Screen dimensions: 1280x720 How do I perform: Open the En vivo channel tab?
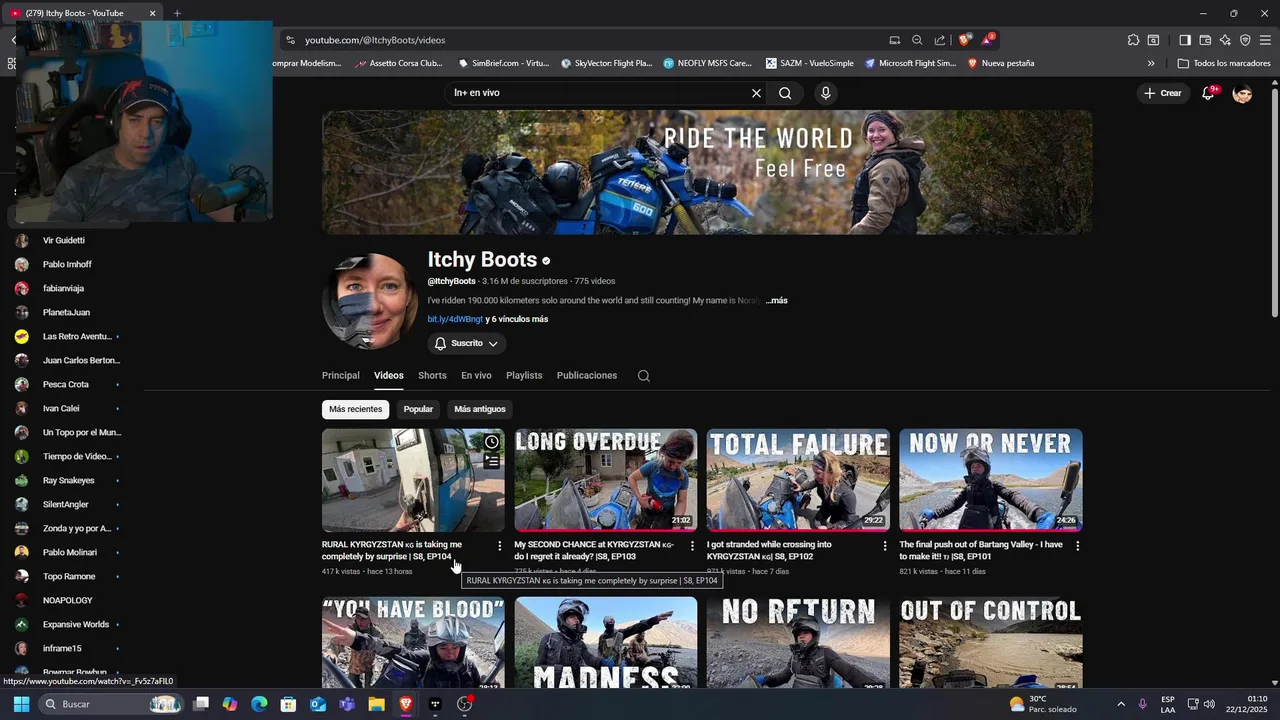point(476,375)
